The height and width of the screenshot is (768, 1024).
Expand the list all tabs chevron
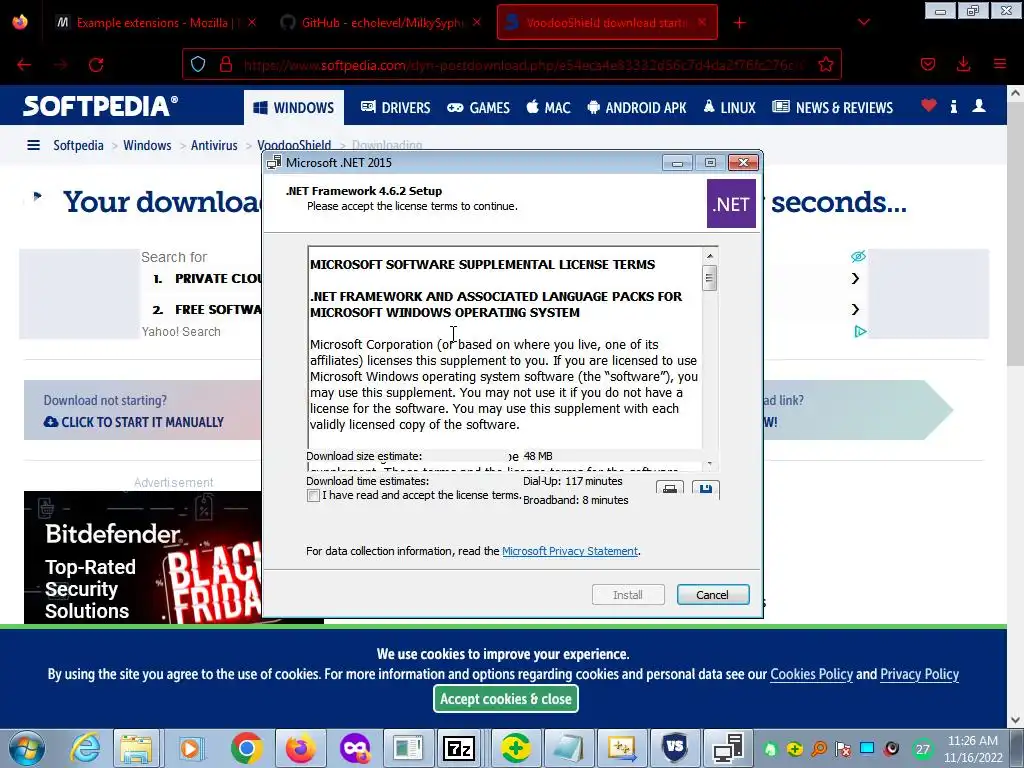pos(863,22)
